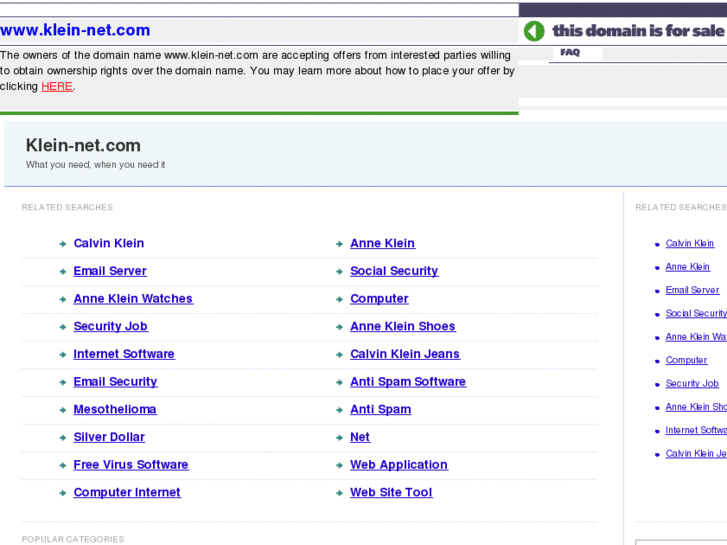Screen dimensions: 727x545
Task: Click the arrow bullet beside Anti Spam Software
Action: click(x=339, y=383)
